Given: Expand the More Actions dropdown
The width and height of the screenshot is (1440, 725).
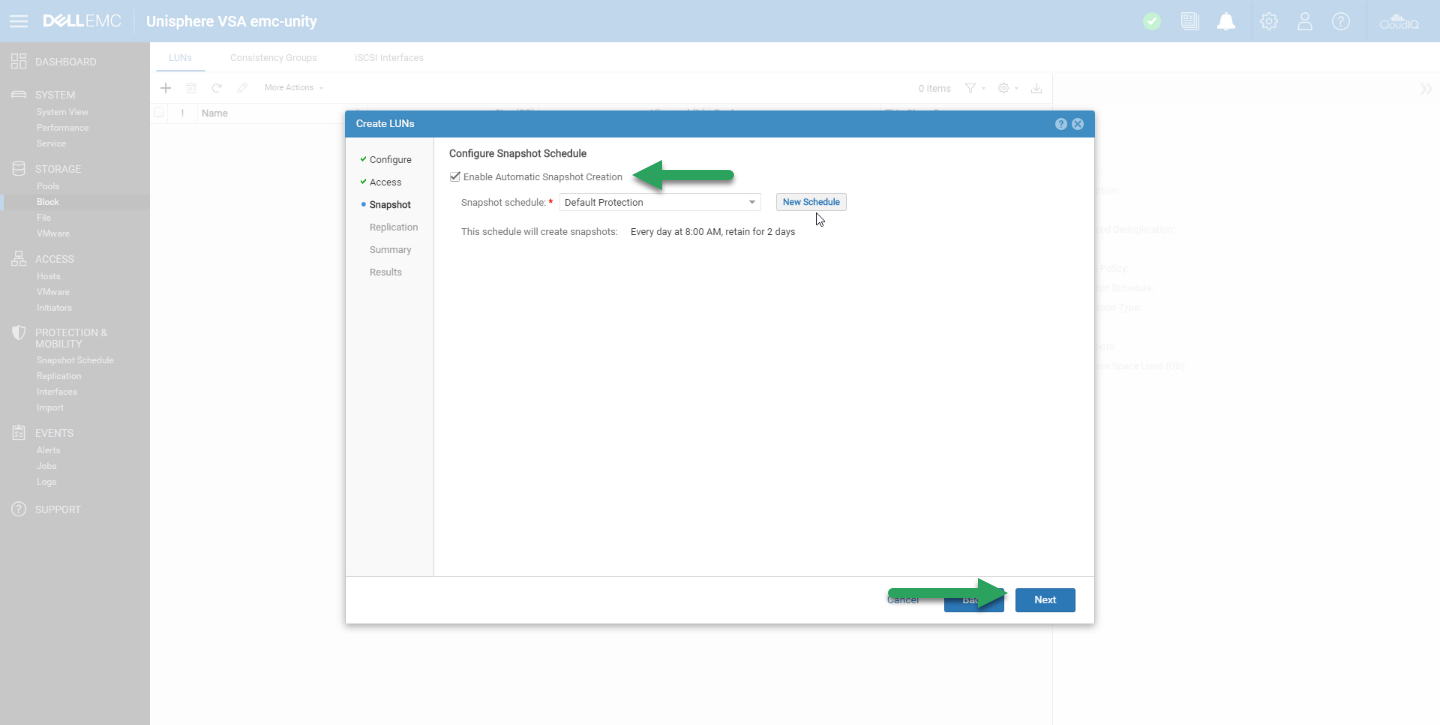Looking at the screenshot, I should point(294,88).
